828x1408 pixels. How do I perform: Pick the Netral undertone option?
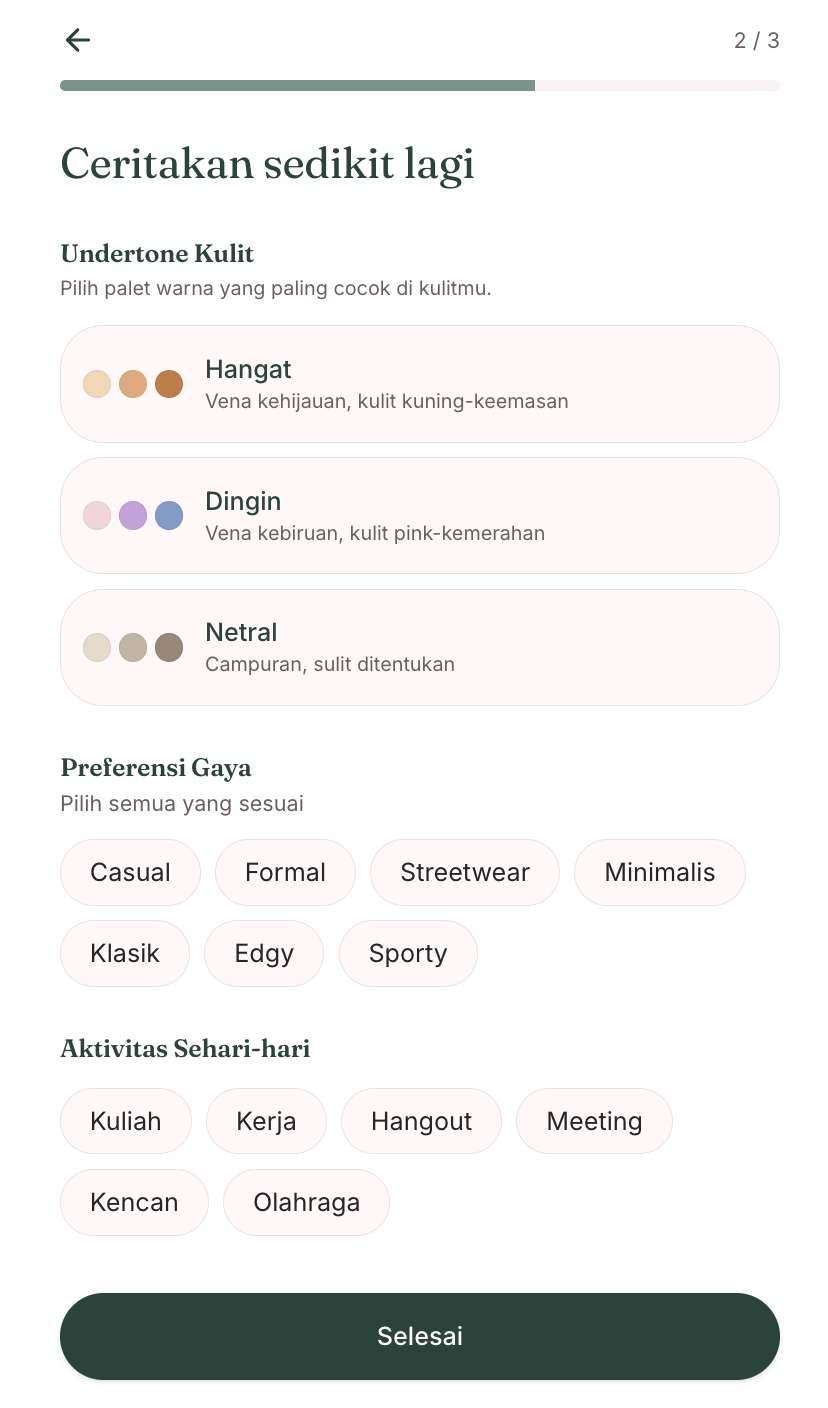click(420, 647)
